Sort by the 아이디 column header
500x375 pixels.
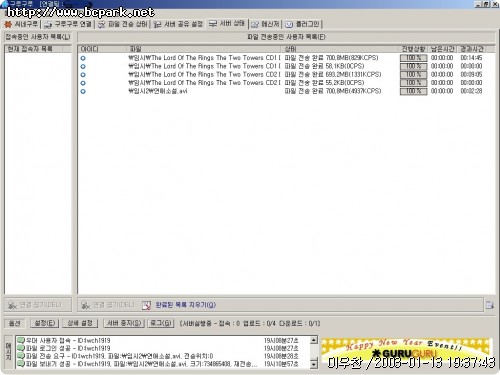(x=102, y=49)
